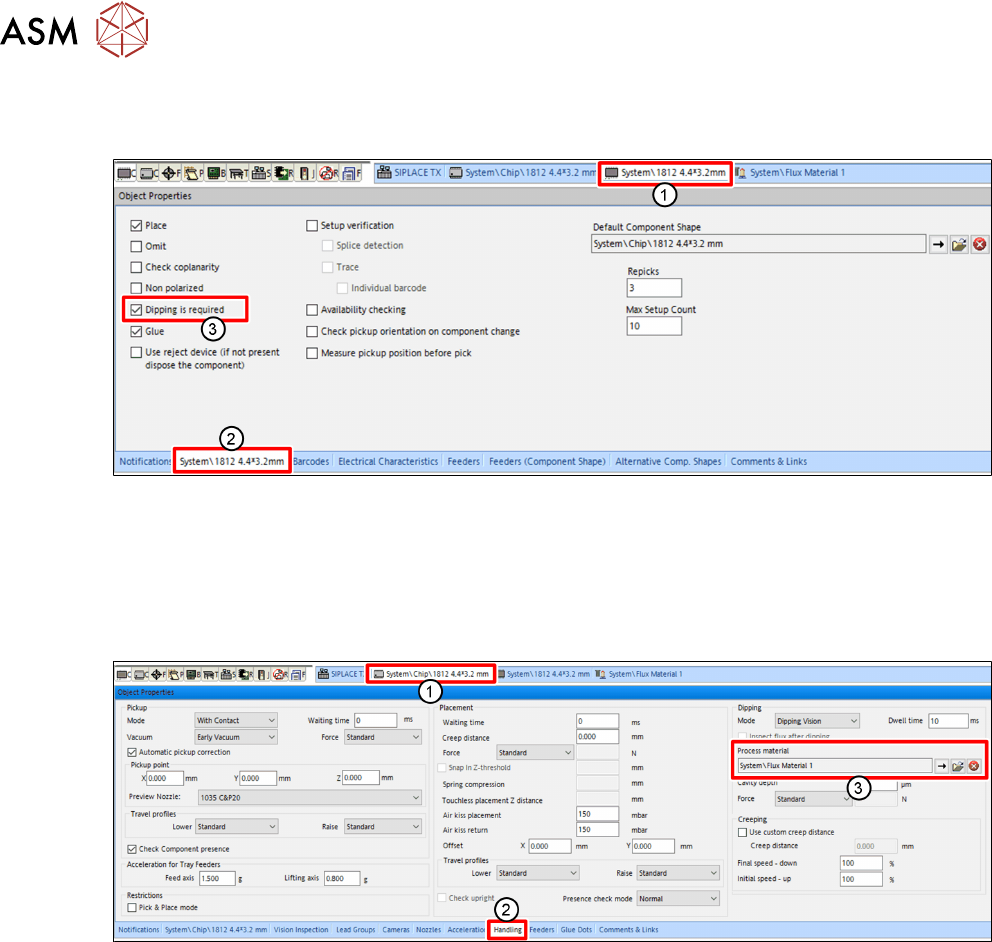The image size is (992, 942).
Task: Open Dipping Mode 'Dipping Vision' dropdown
Action: tap(817, 721)
